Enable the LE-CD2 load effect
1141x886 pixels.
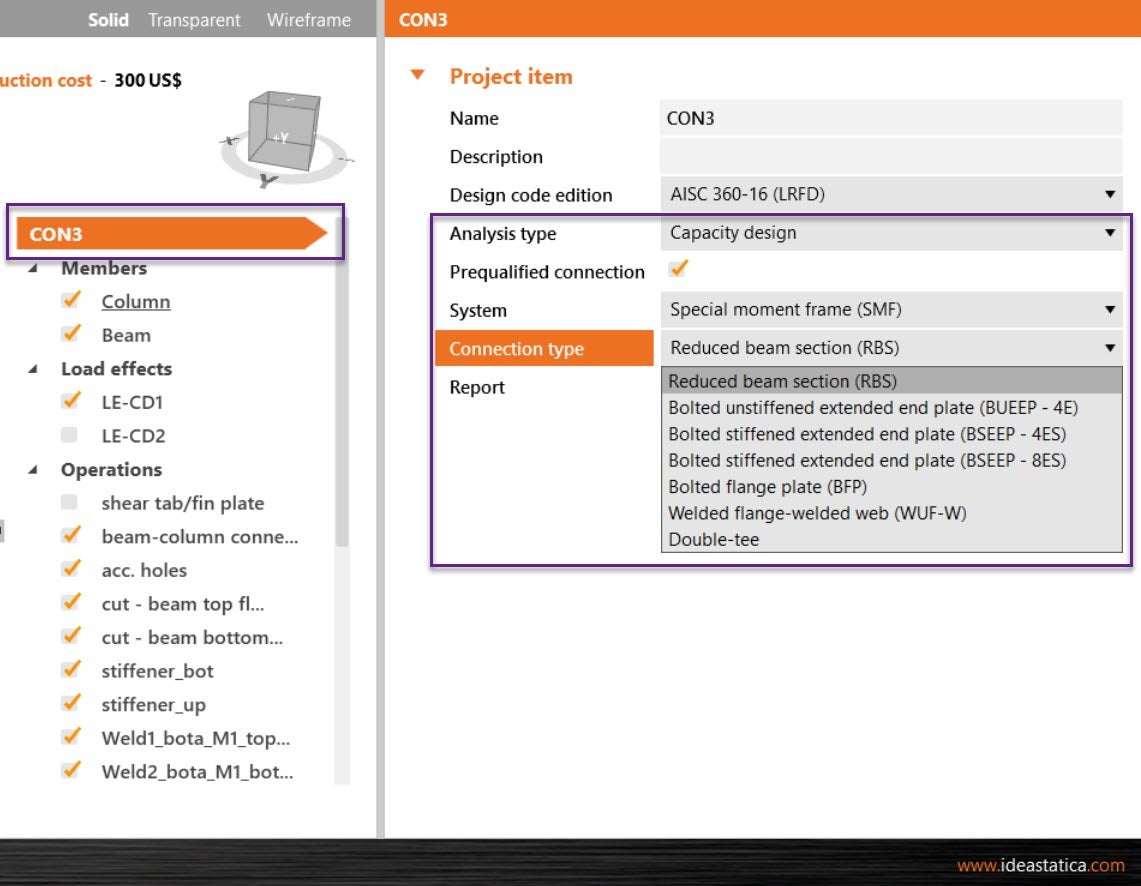pyautogui.click(x=71, y=435)
